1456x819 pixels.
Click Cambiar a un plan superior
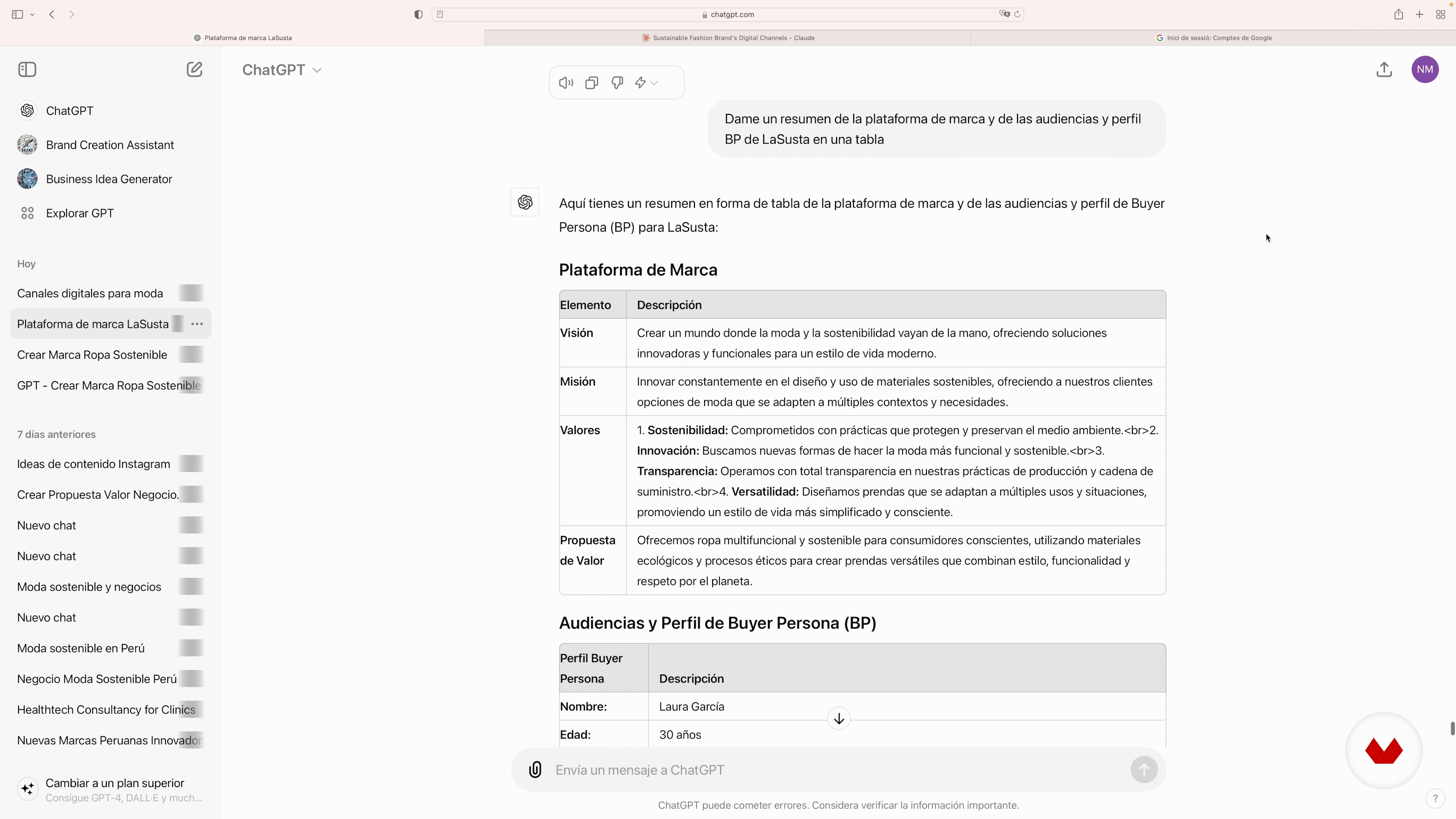click(111, 789)
